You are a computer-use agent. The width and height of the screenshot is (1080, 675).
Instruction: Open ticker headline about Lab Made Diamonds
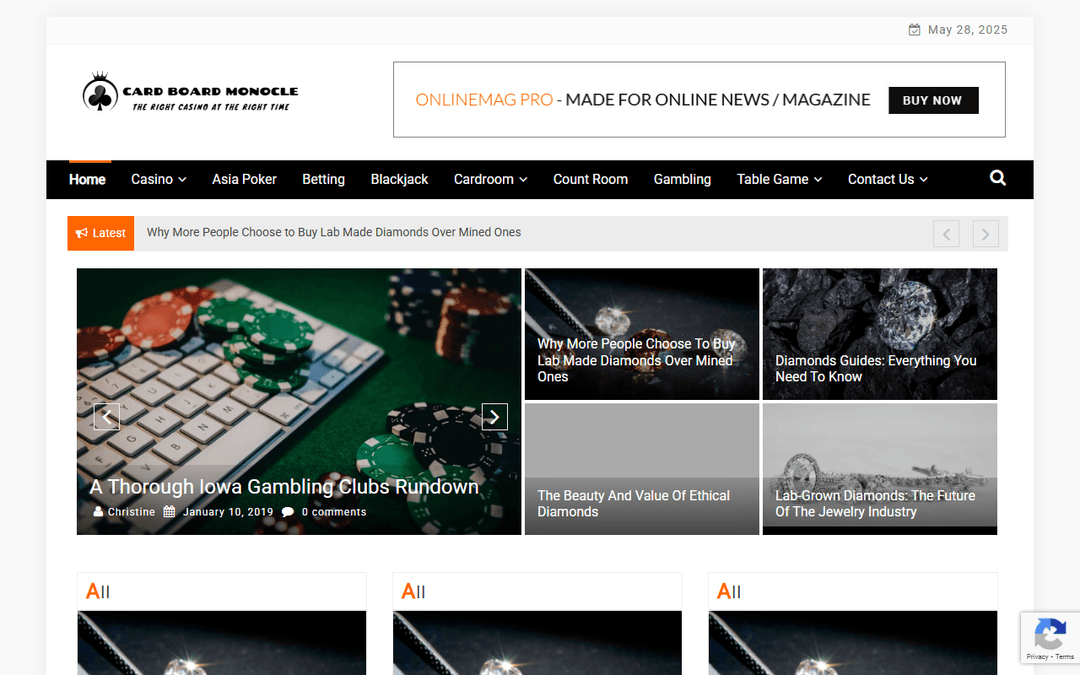[x=334, y=233]
